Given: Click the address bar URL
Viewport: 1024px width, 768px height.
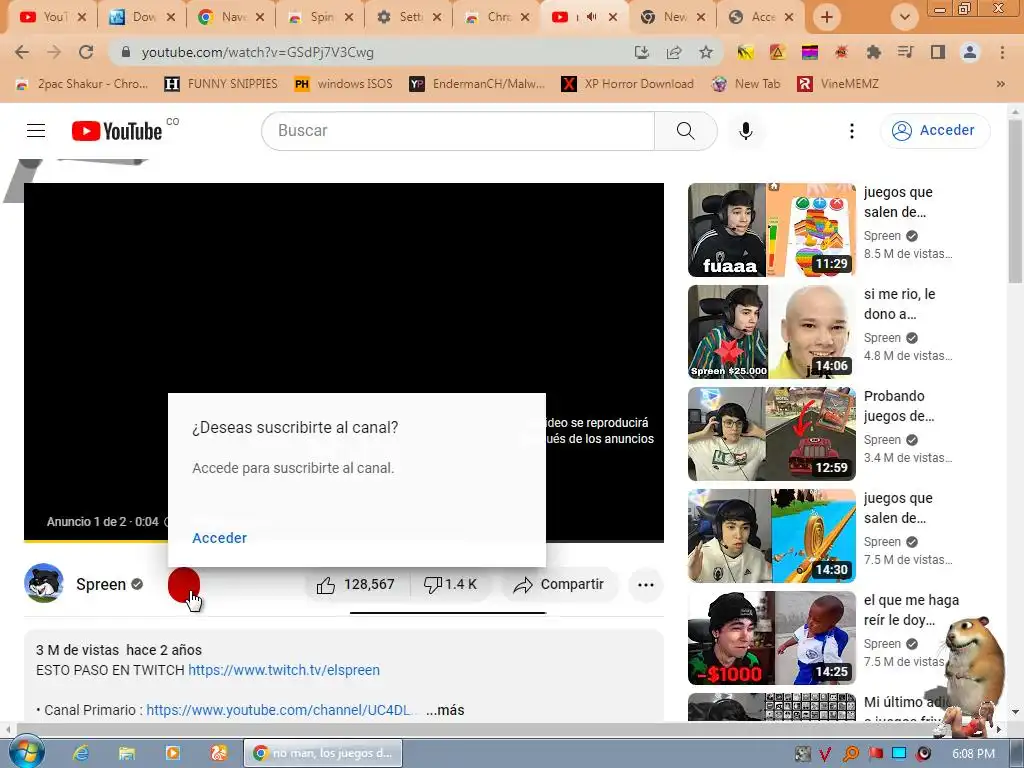Looking at the screenshot, I should (x=258, y=52).
